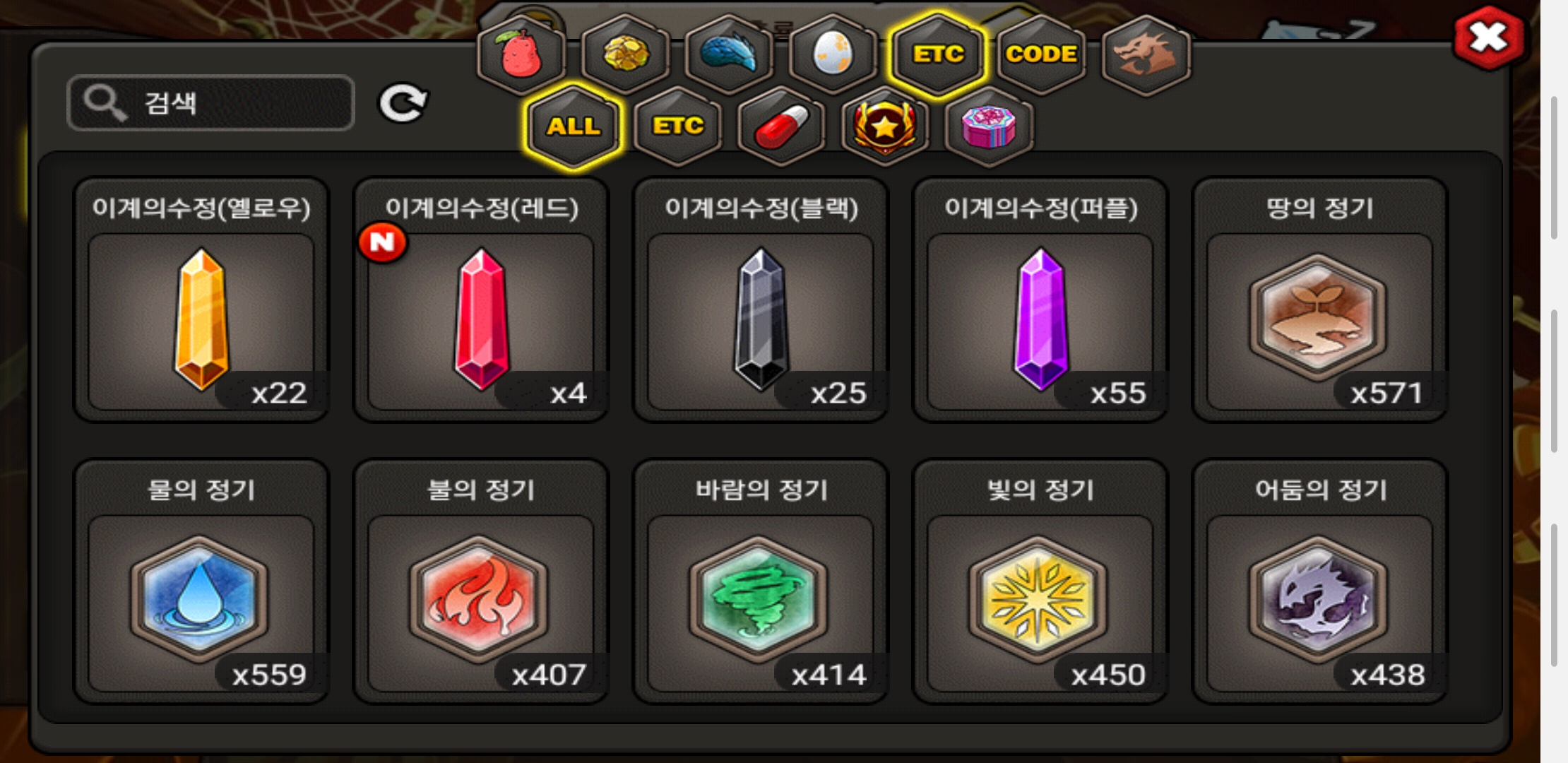The width and height of the screenshot is (1568, 763).
Task: Filter by pink gift box items
Action: [x=989, y=127]
